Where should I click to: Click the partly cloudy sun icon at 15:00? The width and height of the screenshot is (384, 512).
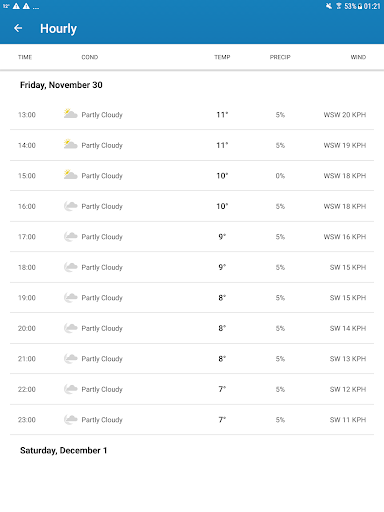tap(70, 175)
